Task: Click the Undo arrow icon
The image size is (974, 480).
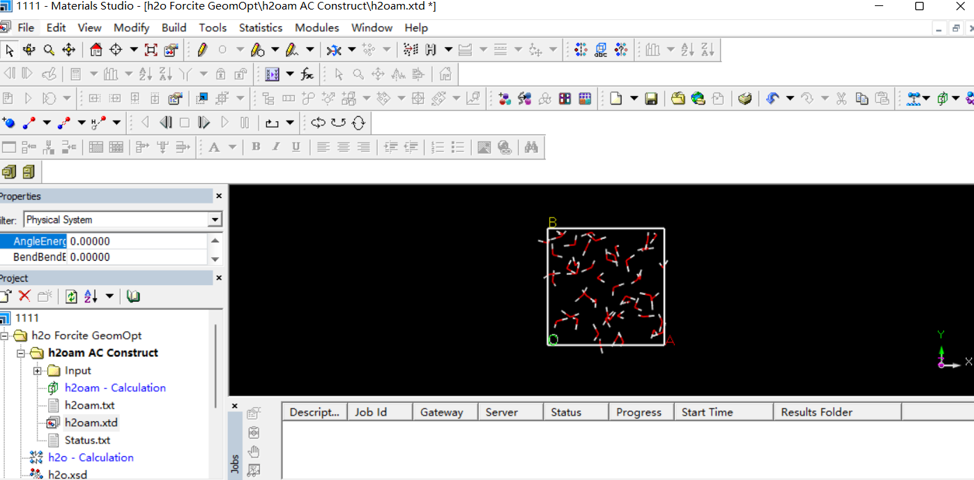Action: (x=772, y=98)
